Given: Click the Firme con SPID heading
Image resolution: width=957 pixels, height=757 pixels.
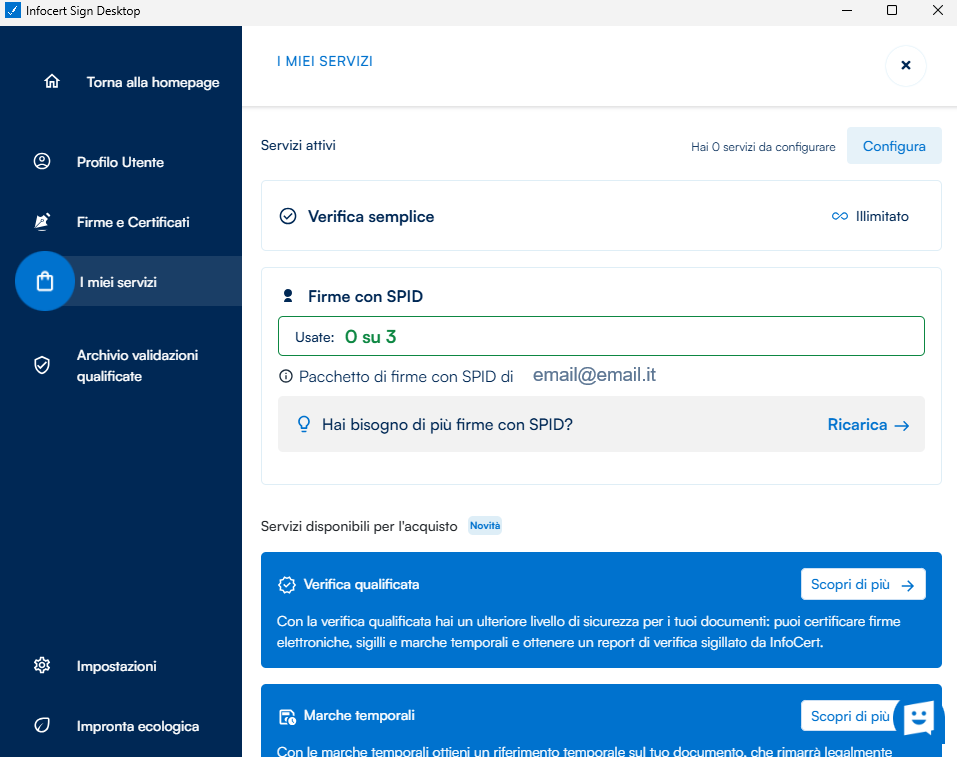Looking at the screenshot, I should (x=365, y=296).
